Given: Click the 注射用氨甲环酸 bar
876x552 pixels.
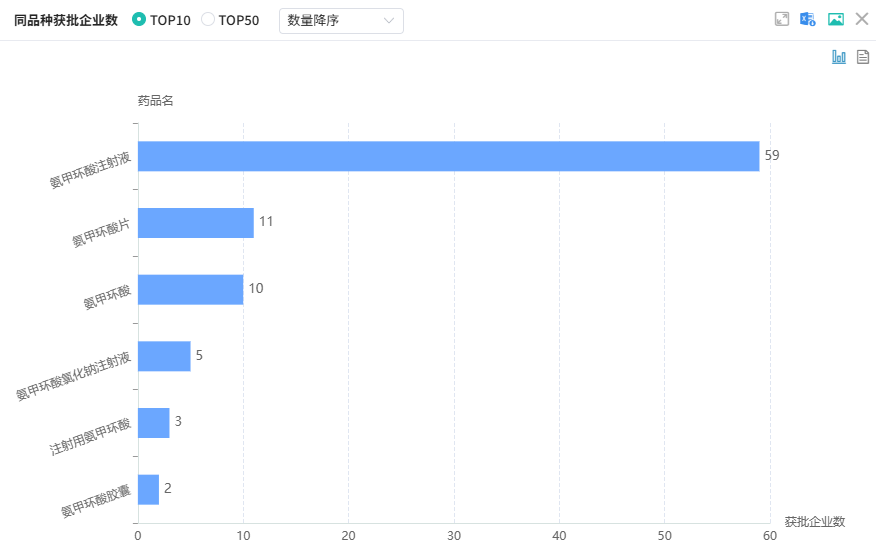Looking at the screenshot, I should pyautogui.click(x=153, y=422).
